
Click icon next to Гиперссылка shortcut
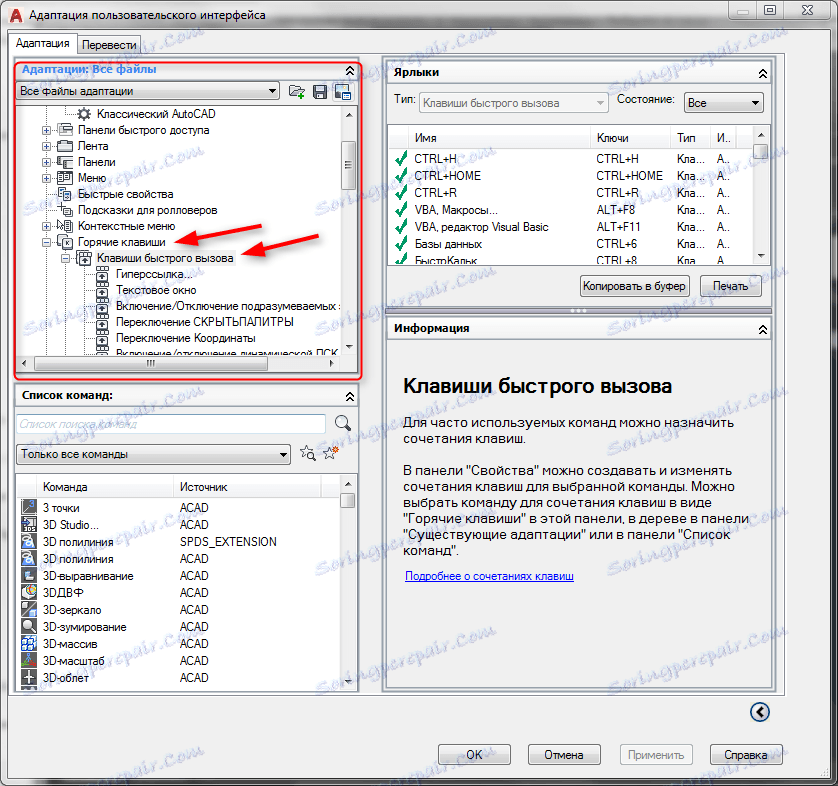click(x=102, y=274)
